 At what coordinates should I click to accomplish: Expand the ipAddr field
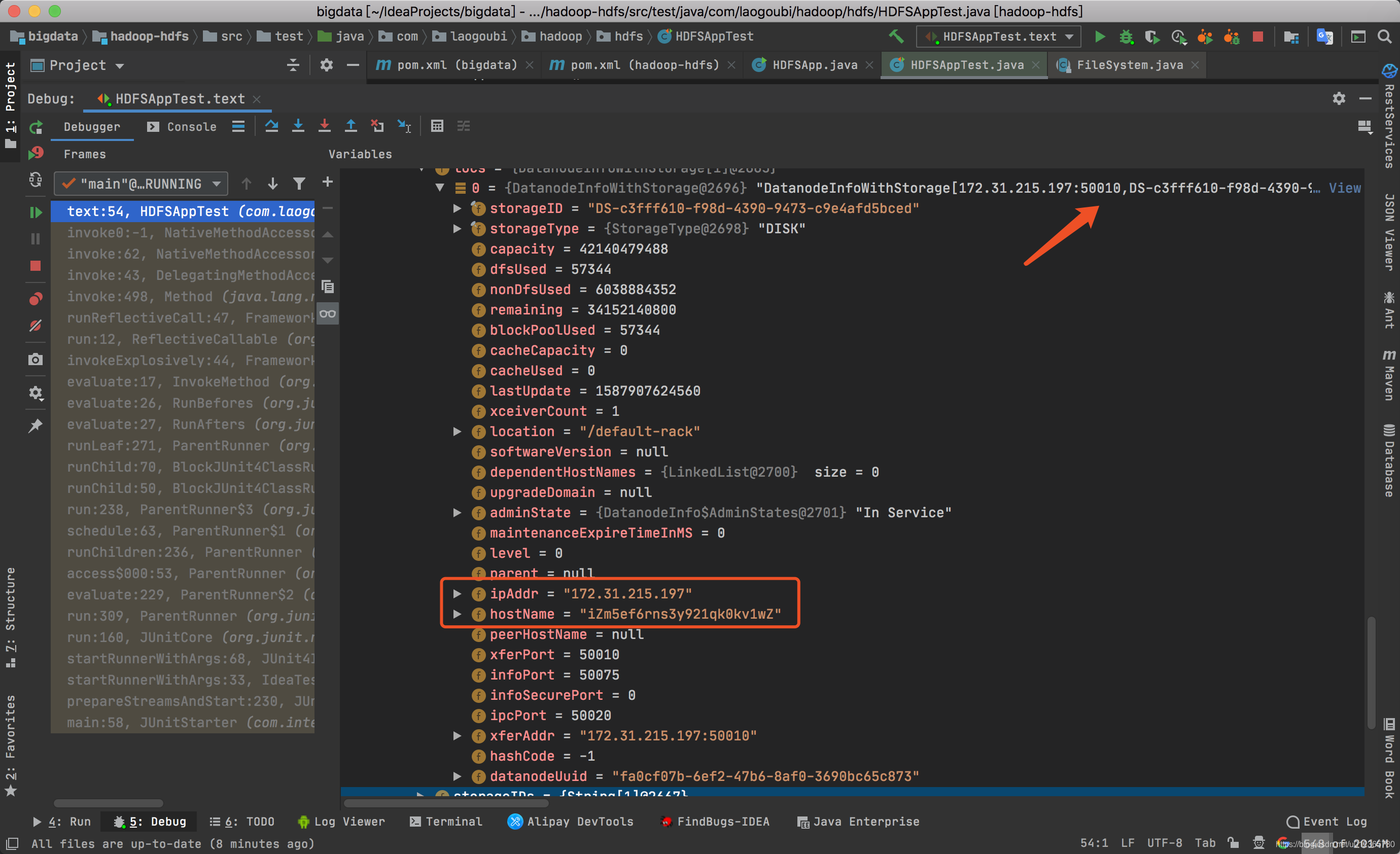coord(458,594)
